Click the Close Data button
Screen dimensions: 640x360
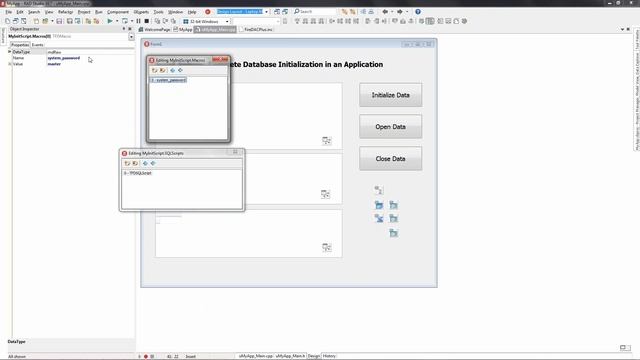point(391,159)
